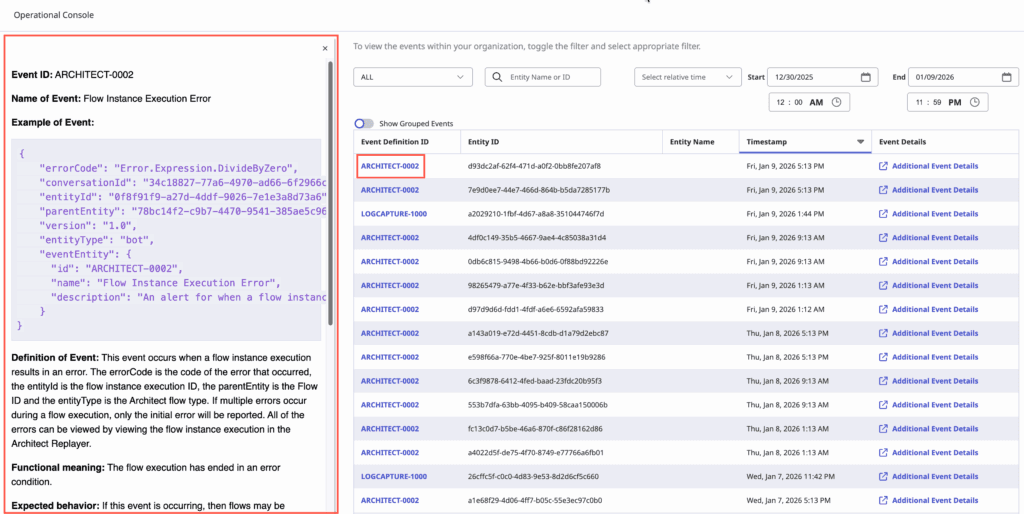Click the Entity Name or ID search field
Viewport: 1024px width, 514px height.
click(x=543, y=76)
